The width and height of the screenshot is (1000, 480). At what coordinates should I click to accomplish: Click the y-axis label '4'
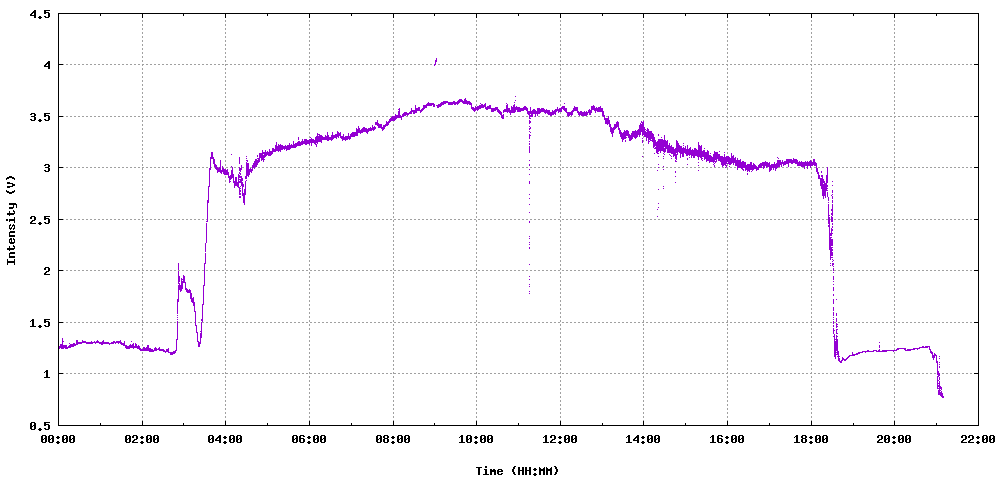tap(47, 64)
